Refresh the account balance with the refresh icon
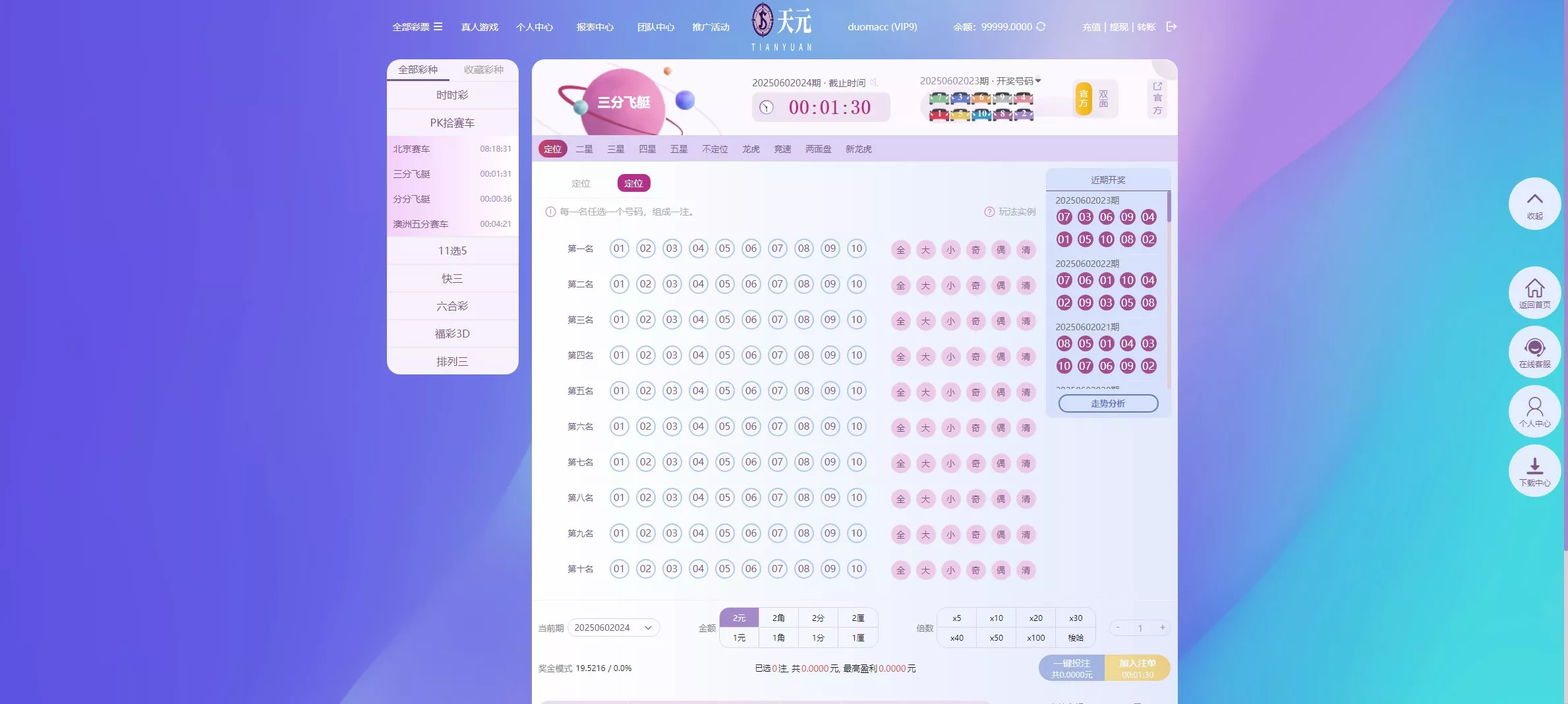This screenshot has height=704, width=1568. 1040,27
